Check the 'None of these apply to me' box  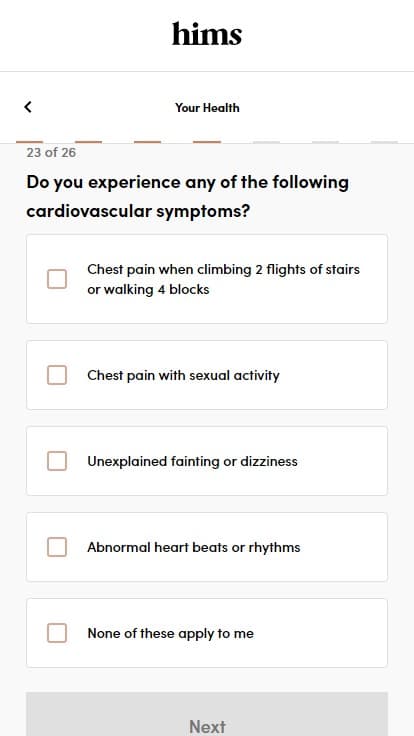[57, 633]
